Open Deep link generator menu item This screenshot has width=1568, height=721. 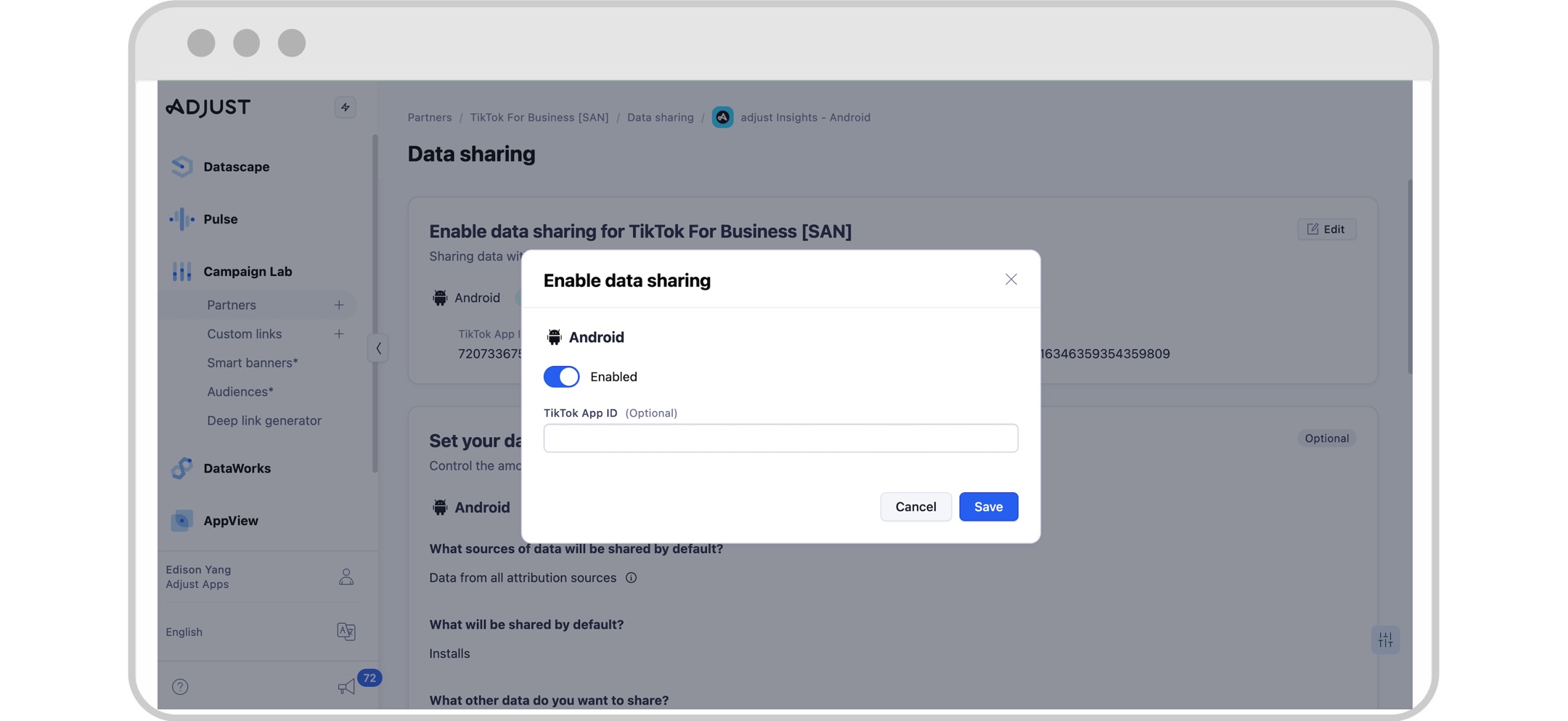(264, 421)
